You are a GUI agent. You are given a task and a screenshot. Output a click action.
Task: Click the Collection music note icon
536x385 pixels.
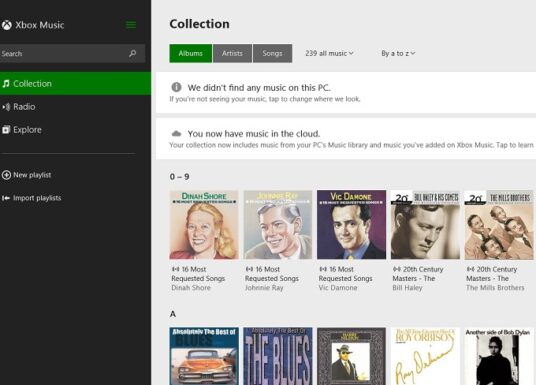tap(6, 83)
